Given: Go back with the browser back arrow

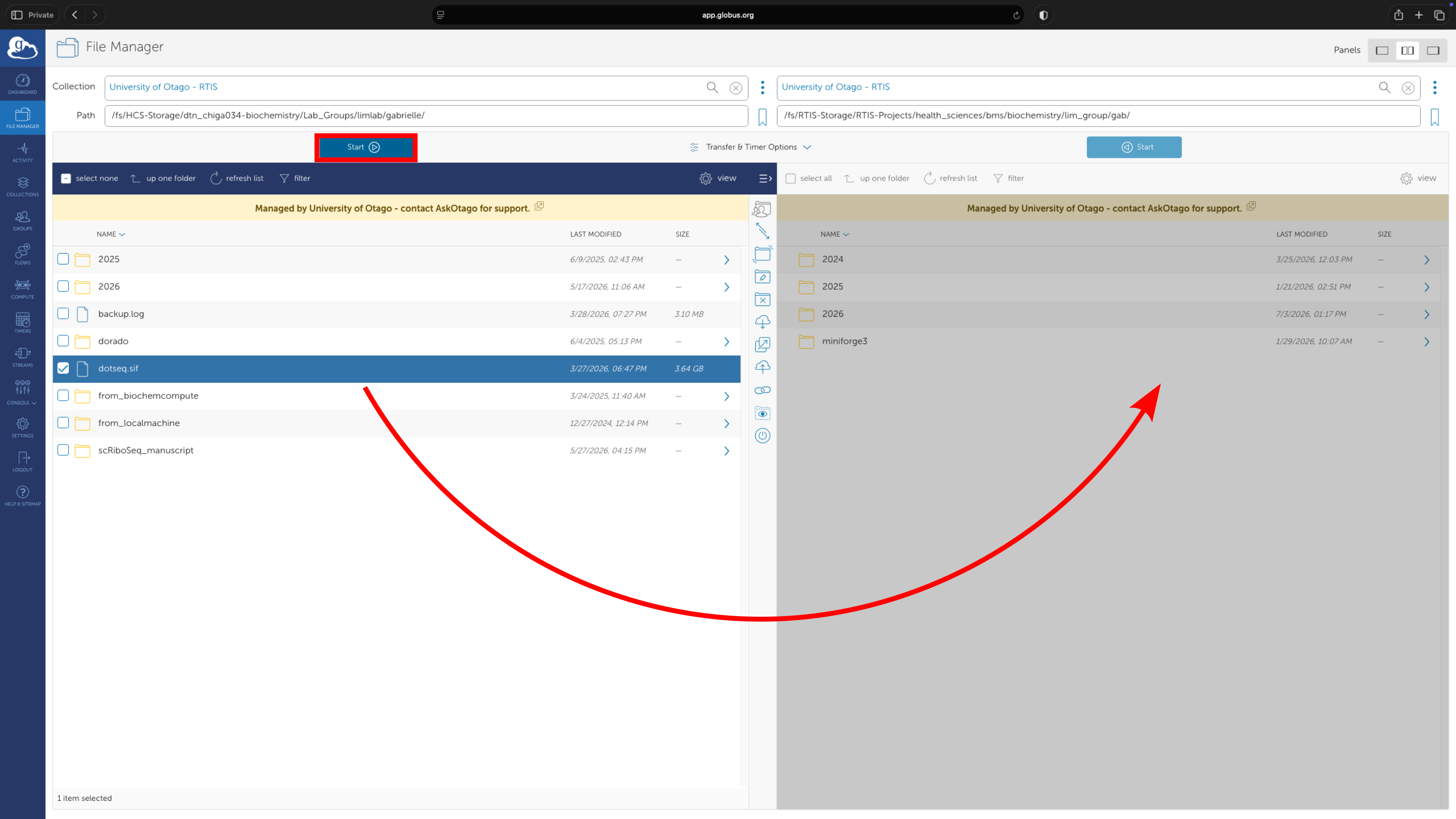Looking at the screenshot, I should pyautogui.click(x=75, y=15).
